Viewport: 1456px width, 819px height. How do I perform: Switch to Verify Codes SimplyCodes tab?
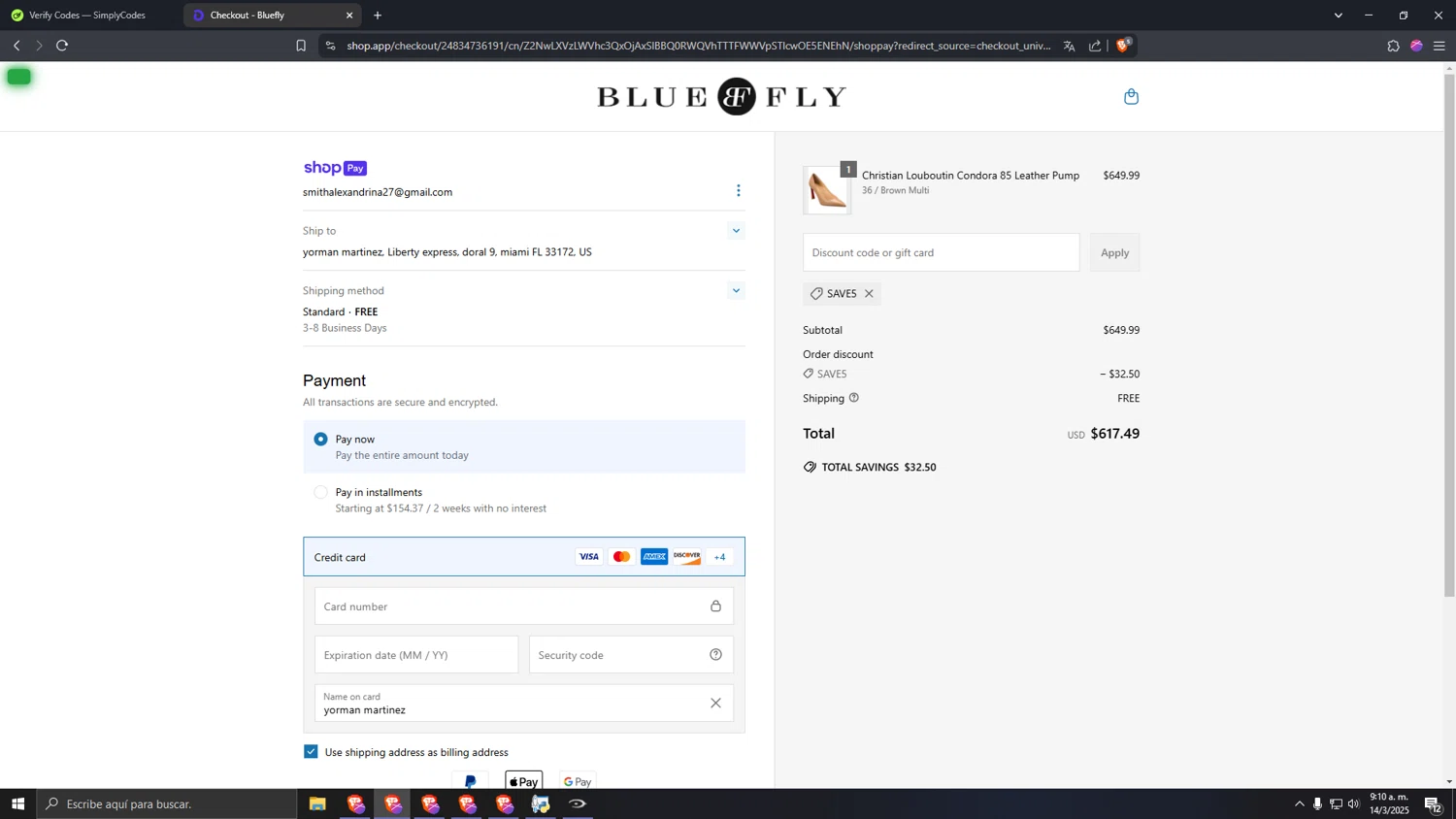coord(90,16)
